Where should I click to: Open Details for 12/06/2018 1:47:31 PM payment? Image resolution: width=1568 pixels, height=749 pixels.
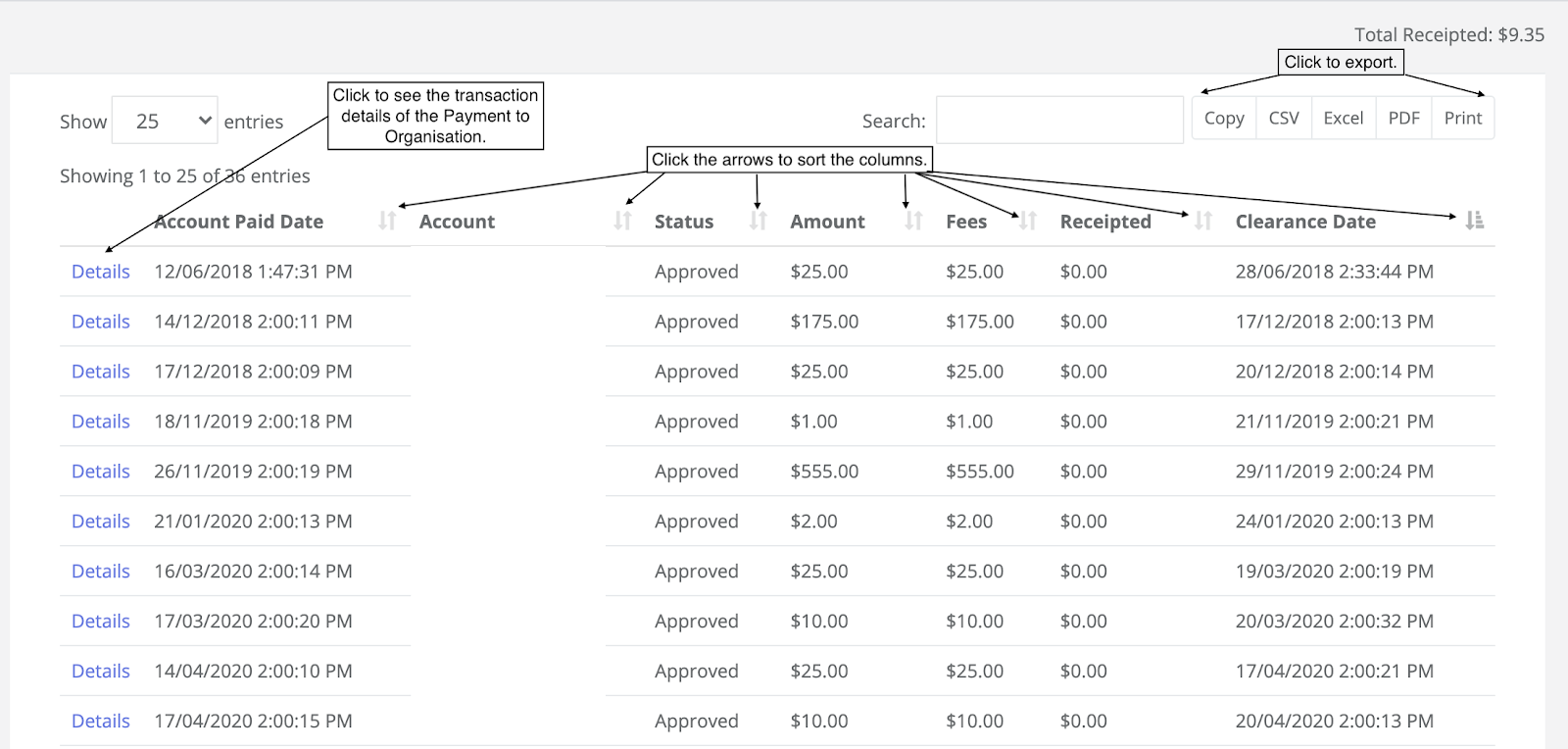(x=101, y=272)
